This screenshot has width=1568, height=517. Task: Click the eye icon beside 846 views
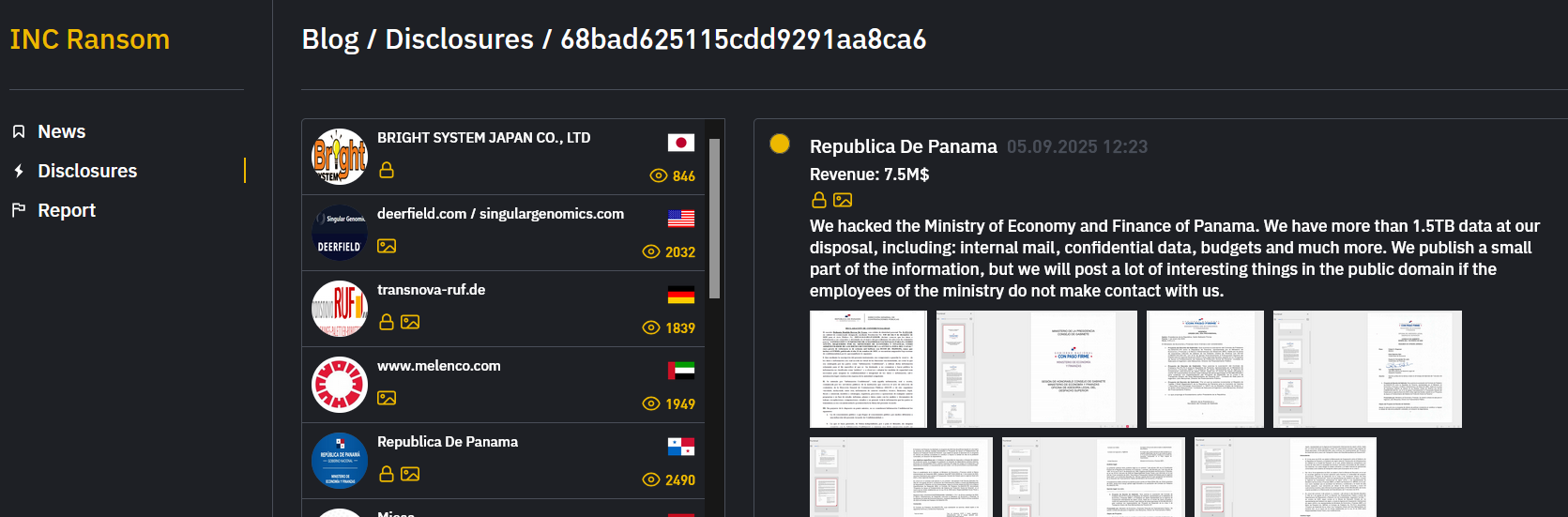coord(659,175)
